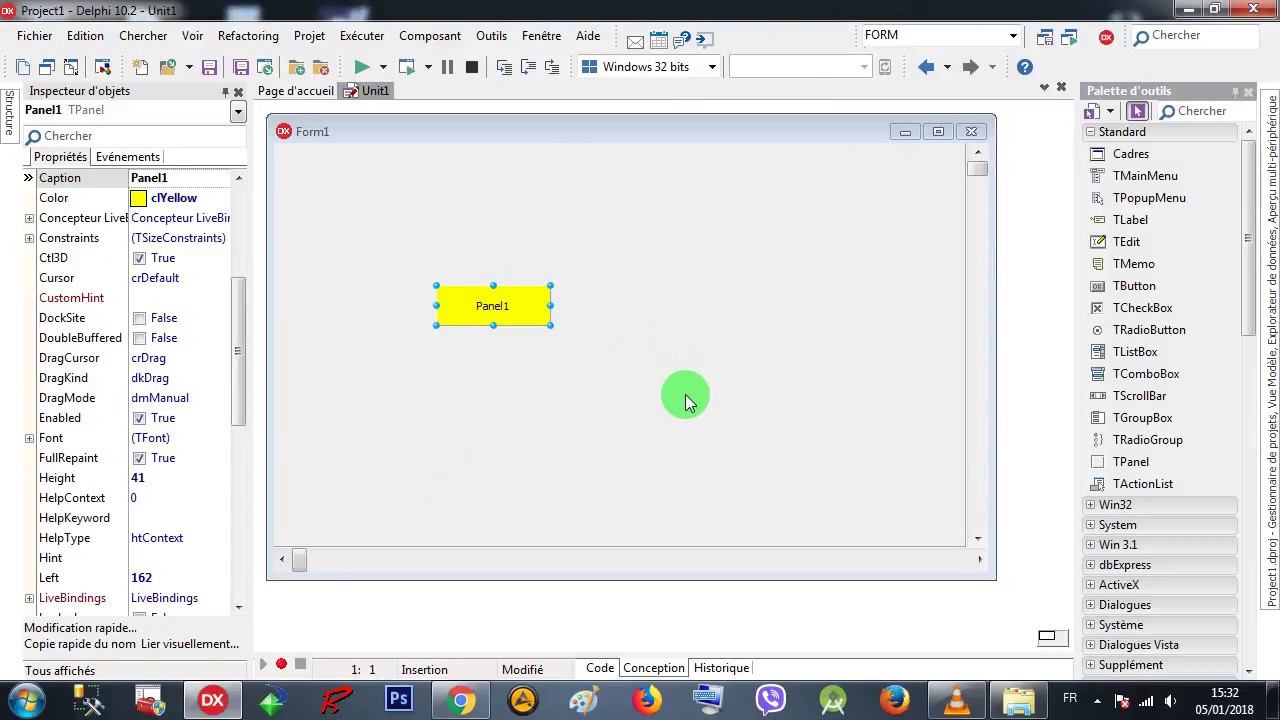Expand the dbExpress palette category

(x=1090, y=565)
